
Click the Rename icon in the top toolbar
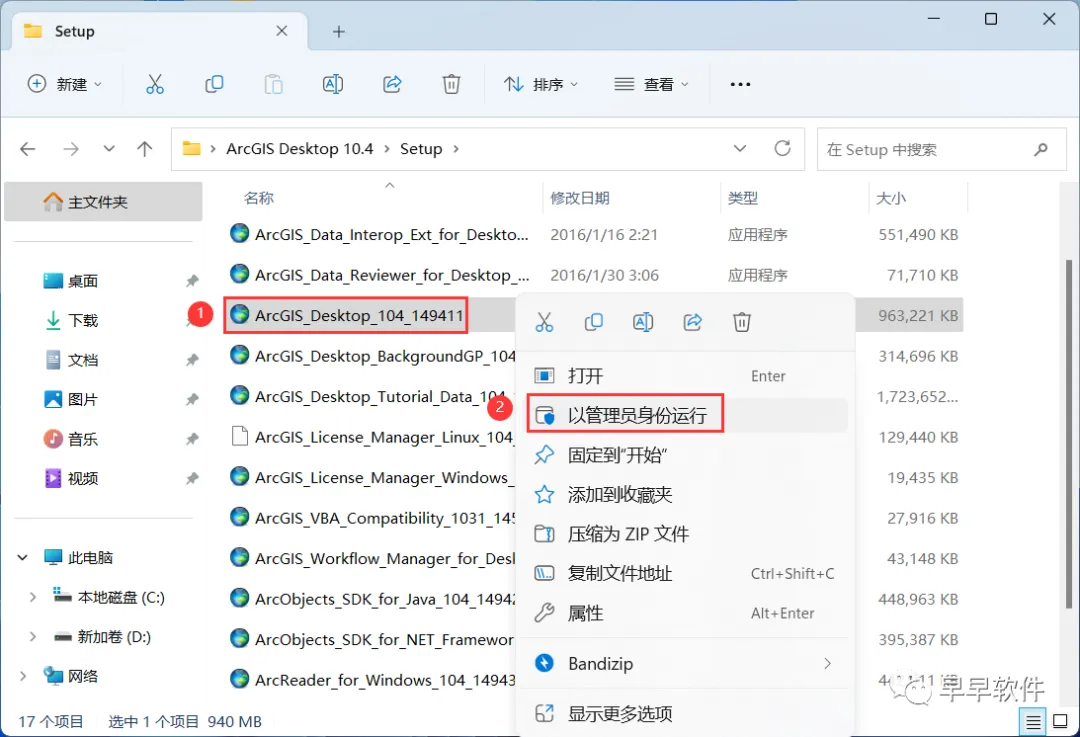pos(333,84)
